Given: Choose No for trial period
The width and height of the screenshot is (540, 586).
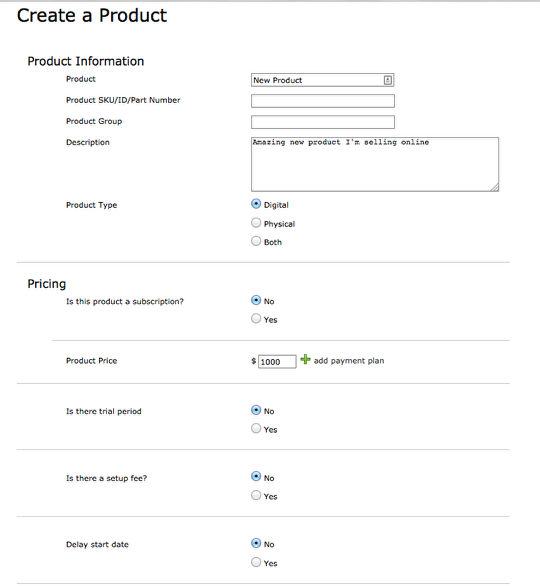Looking at the screenshot, I should tap(256, 410).
